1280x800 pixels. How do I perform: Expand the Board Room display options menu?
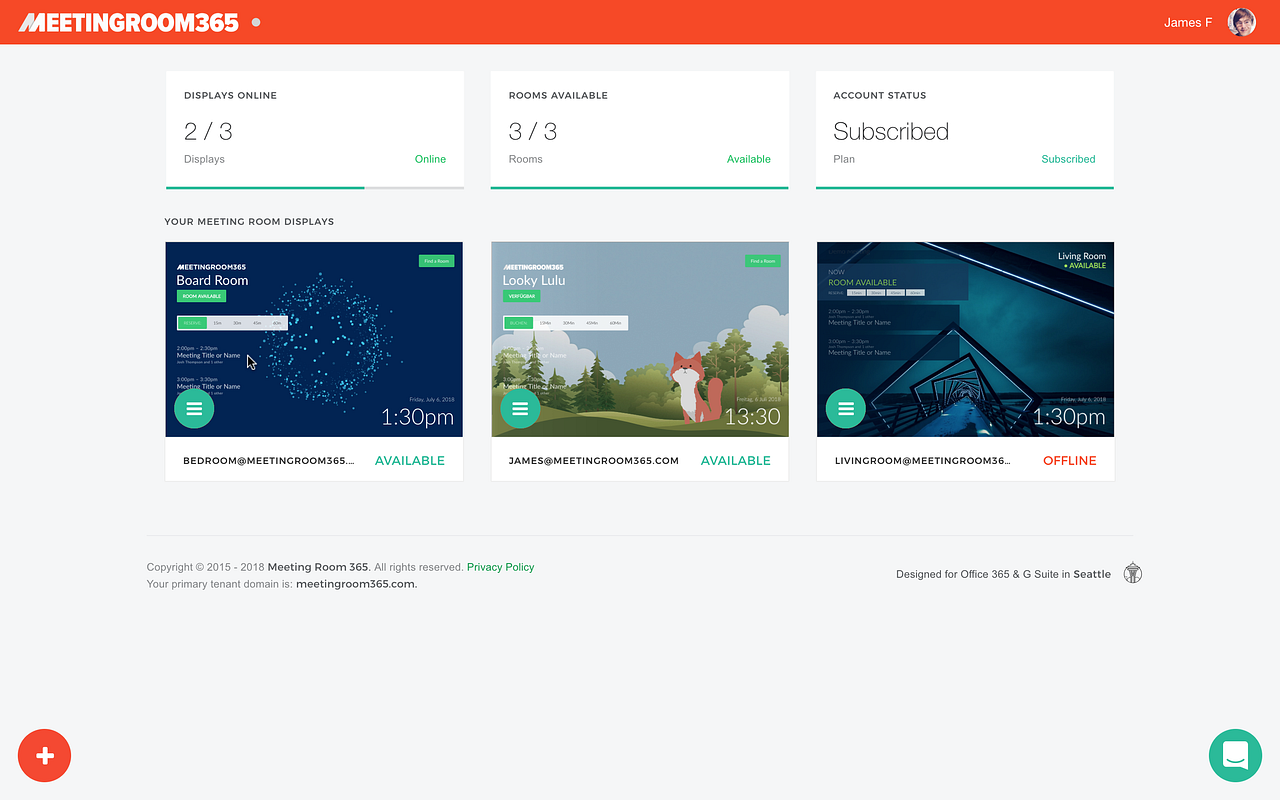[x=194, y=408]
